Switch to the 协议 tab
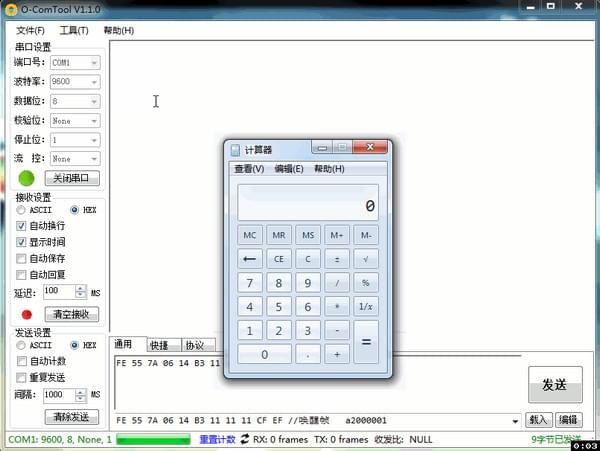600x451 pixels. (x=198, y=345)
